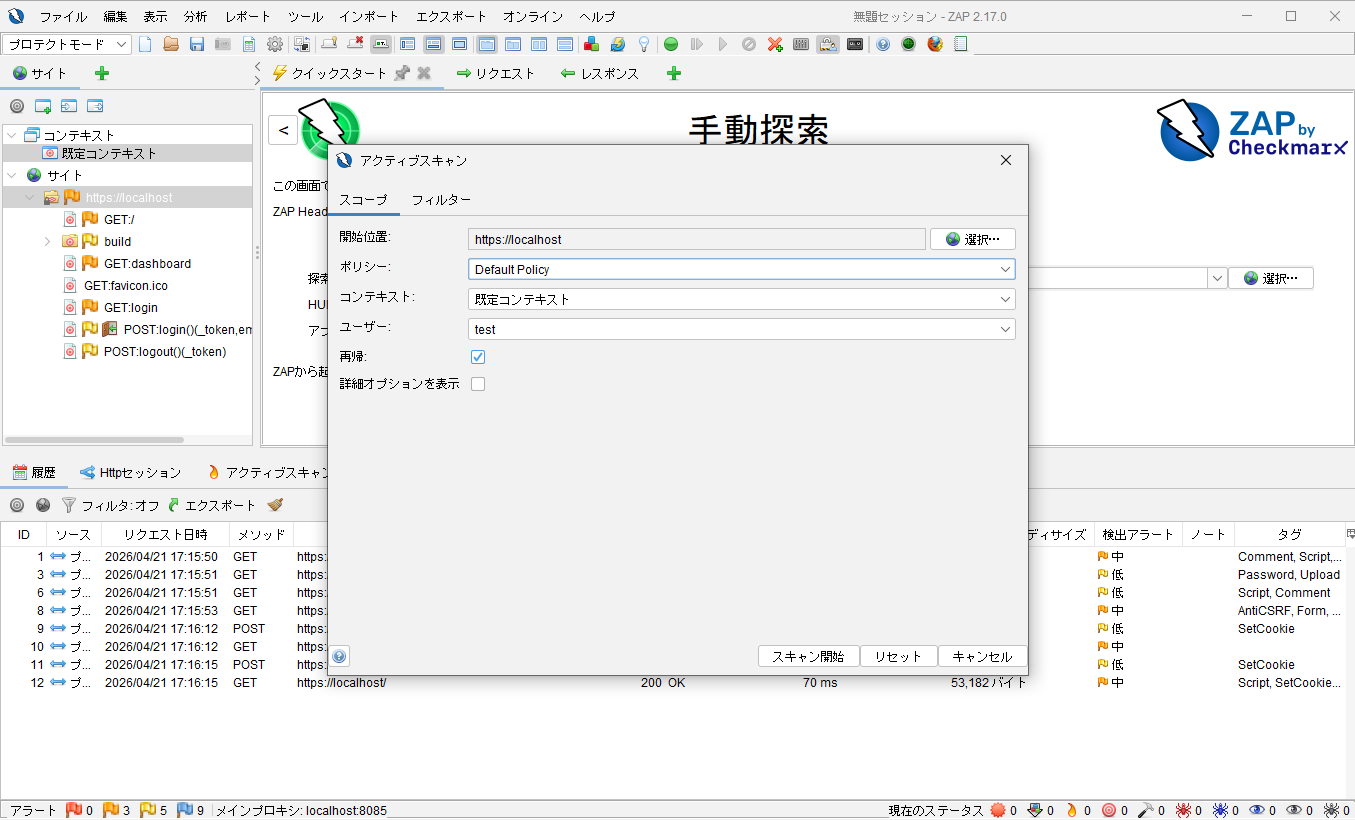Expand the build node in the site tree
This screenshot has width=1355, height=820.
(47, 242)
